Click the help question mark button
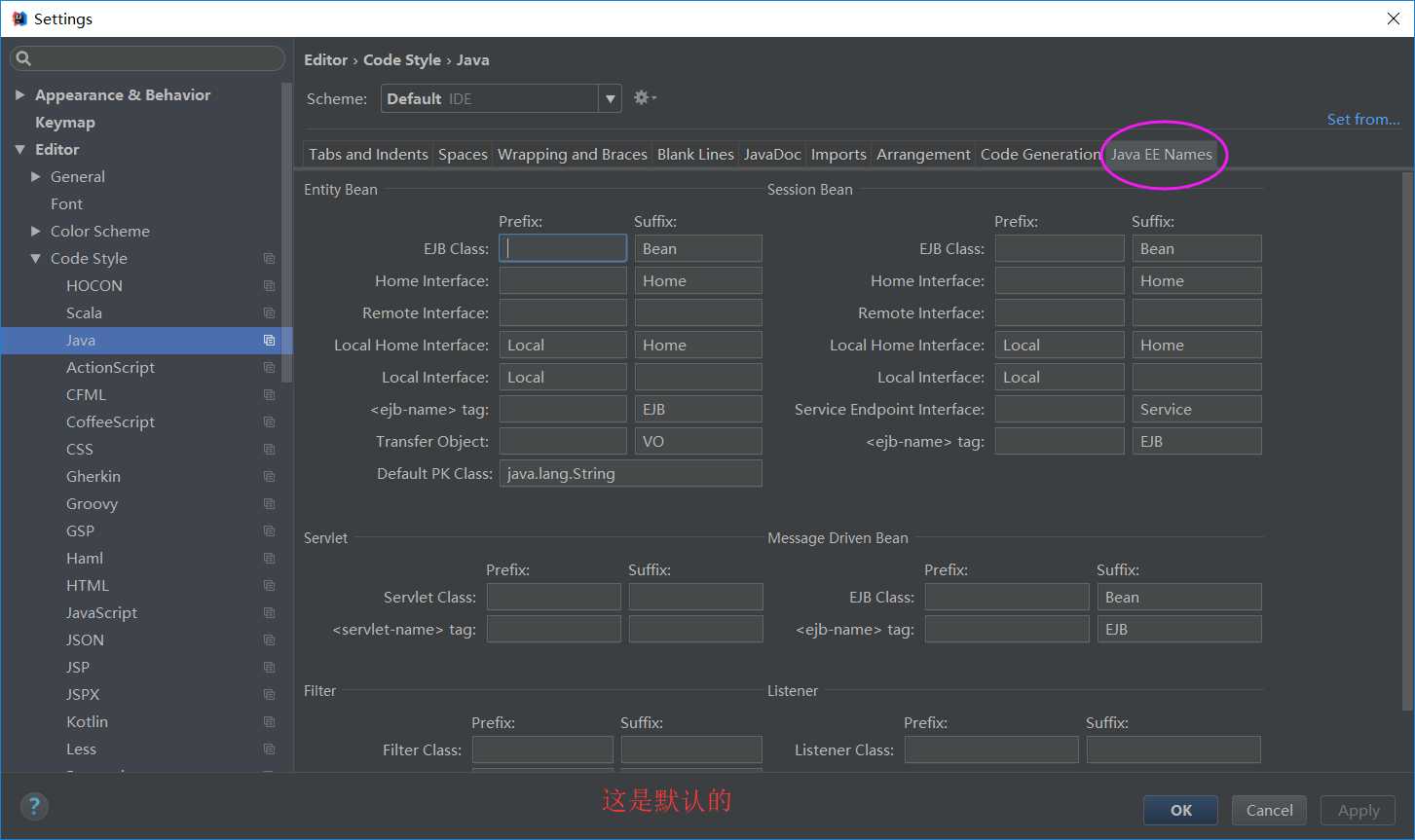 (x=34, y=806)
